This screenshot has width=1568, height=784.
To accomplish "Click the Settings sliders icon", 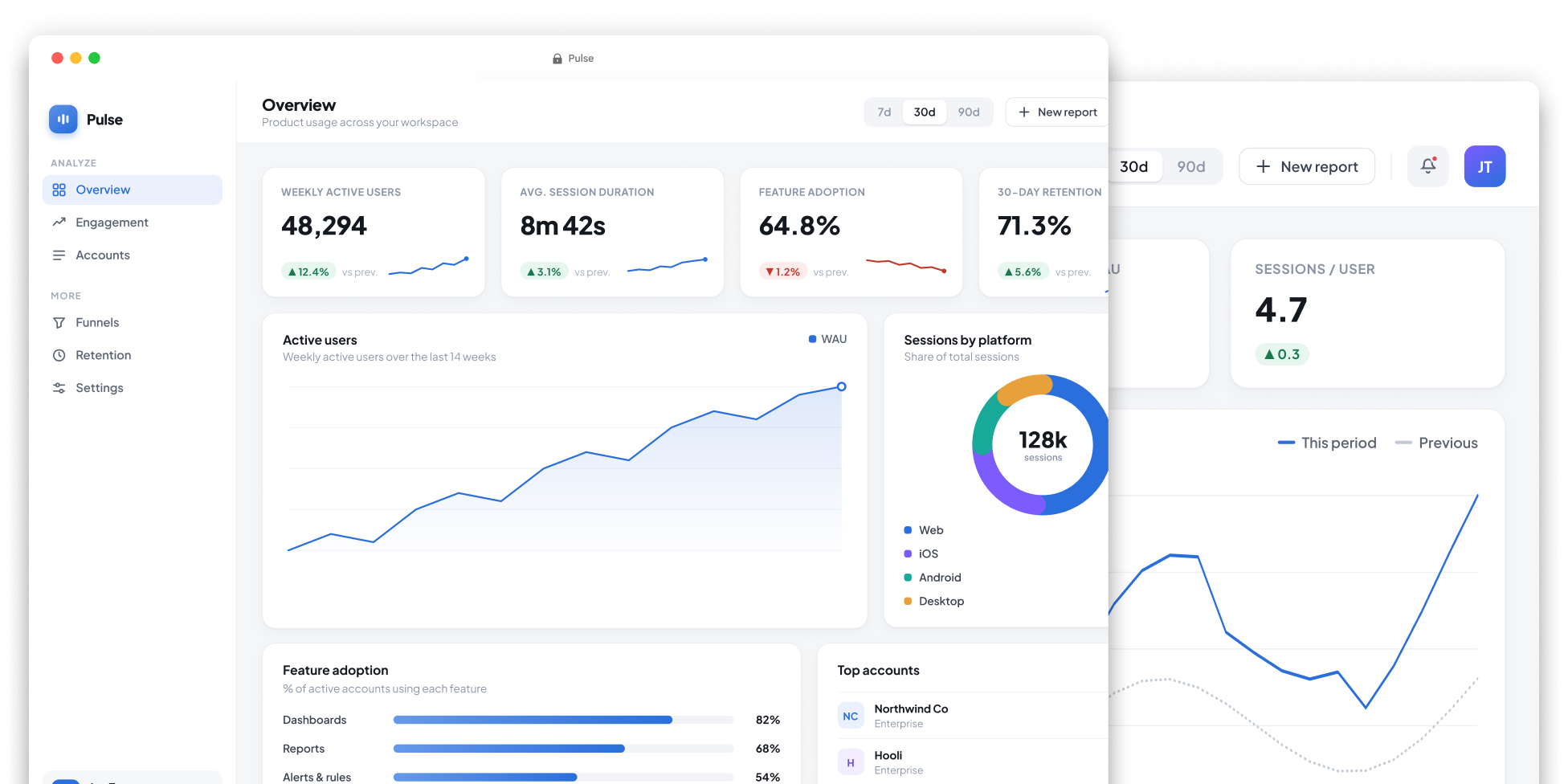I will coord(59,388).
